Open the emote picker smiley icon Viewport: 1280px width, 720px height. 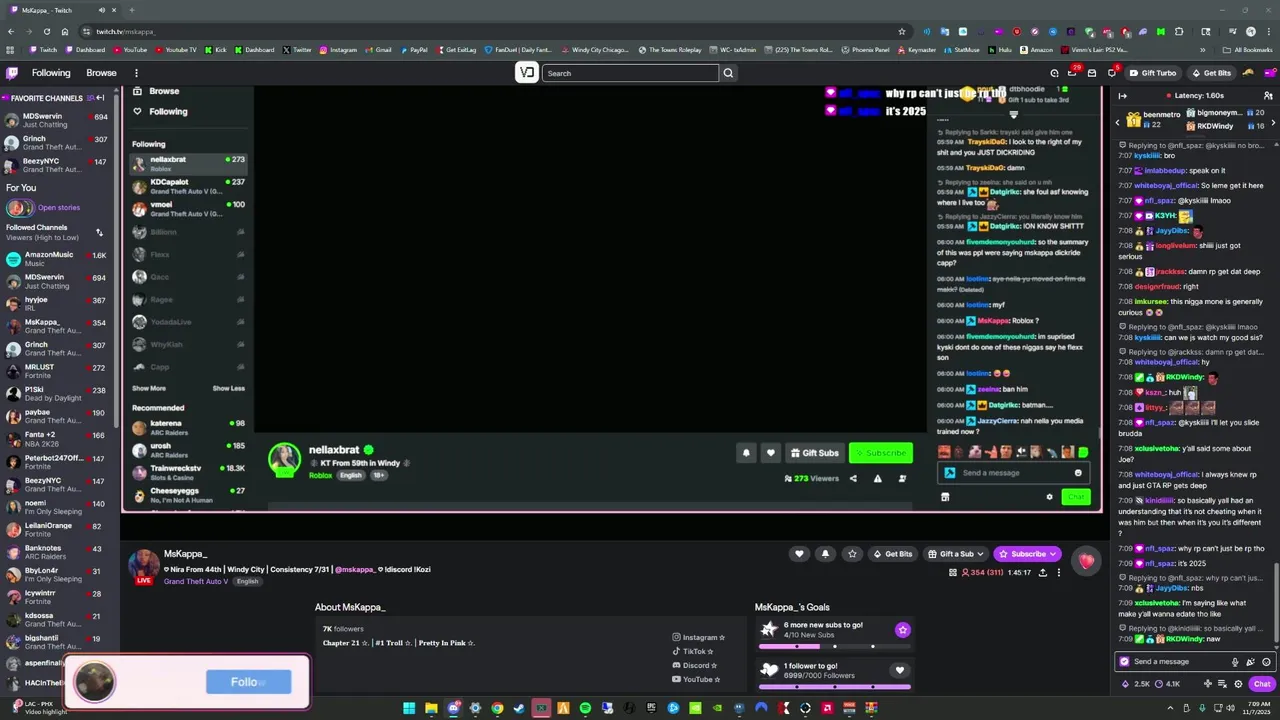tap(1266, 662)
